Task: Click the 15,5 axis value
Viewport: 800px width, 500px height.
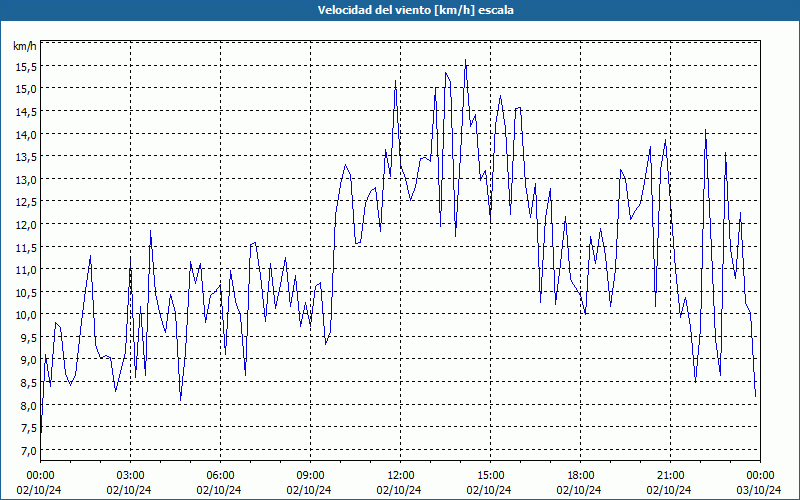Action: click(x=27, y=66)
